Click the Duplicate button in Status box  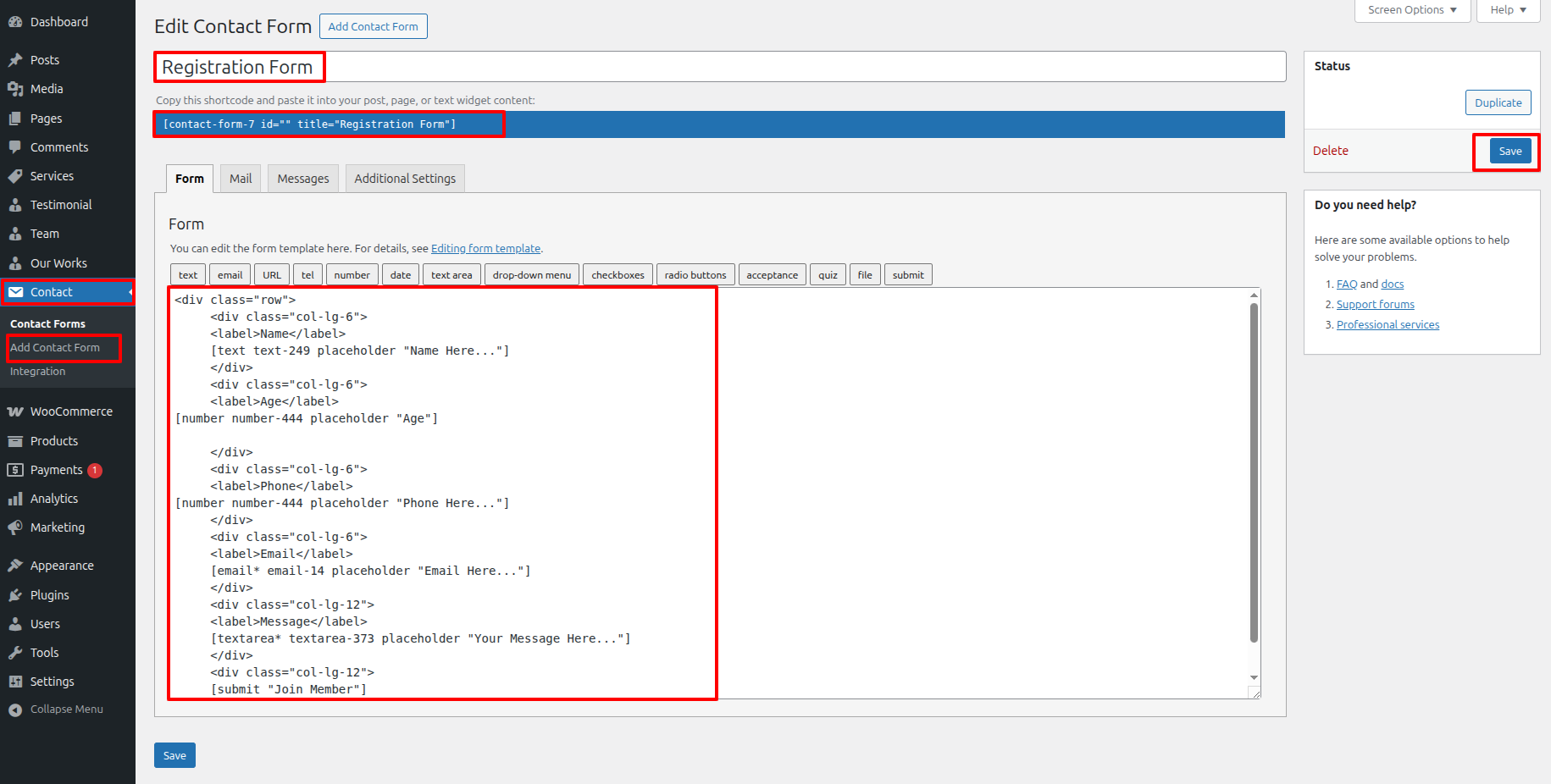[x=1498, y=102]
